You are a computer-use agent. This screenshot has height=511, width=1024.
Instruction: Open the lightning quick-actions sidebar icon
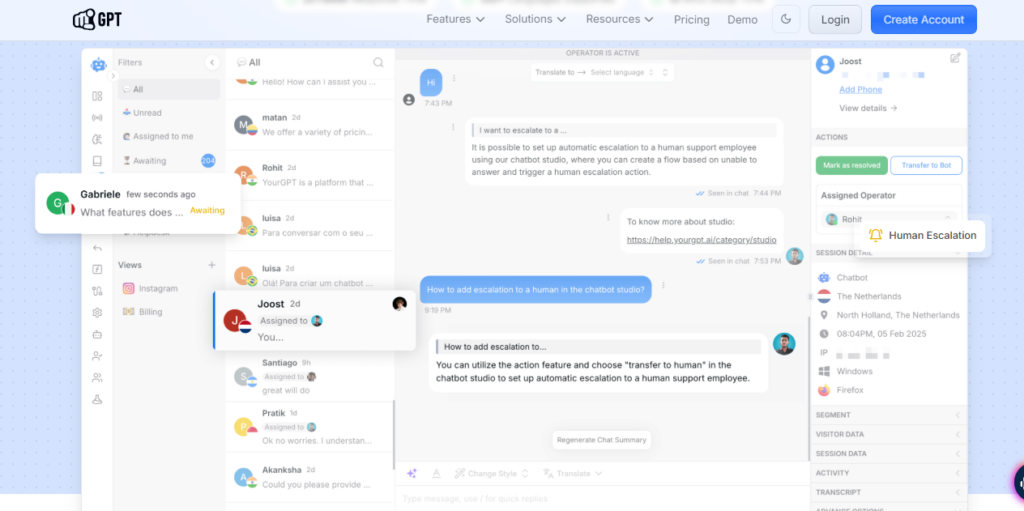(x=97, y=269)
